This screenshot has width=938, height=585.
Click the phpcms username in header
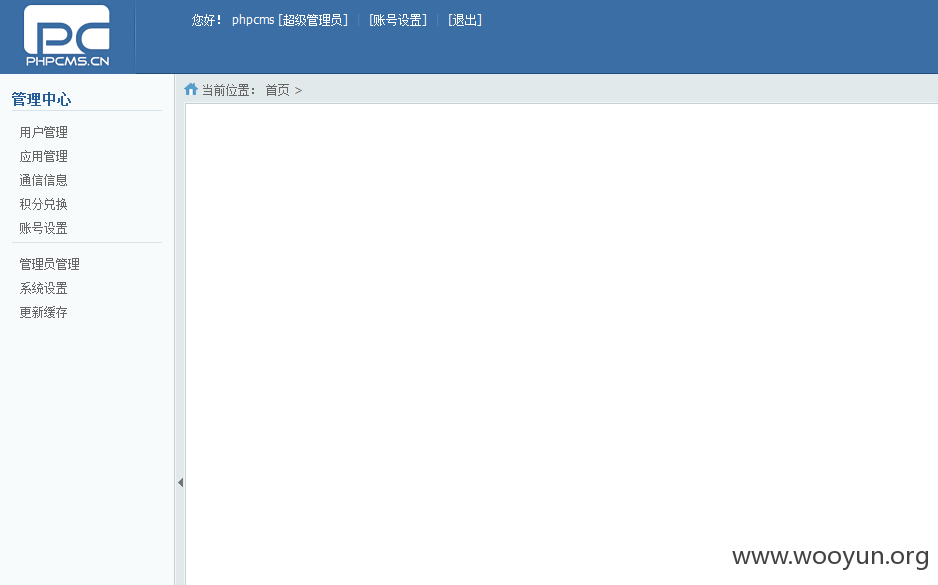tap(253, 20)
